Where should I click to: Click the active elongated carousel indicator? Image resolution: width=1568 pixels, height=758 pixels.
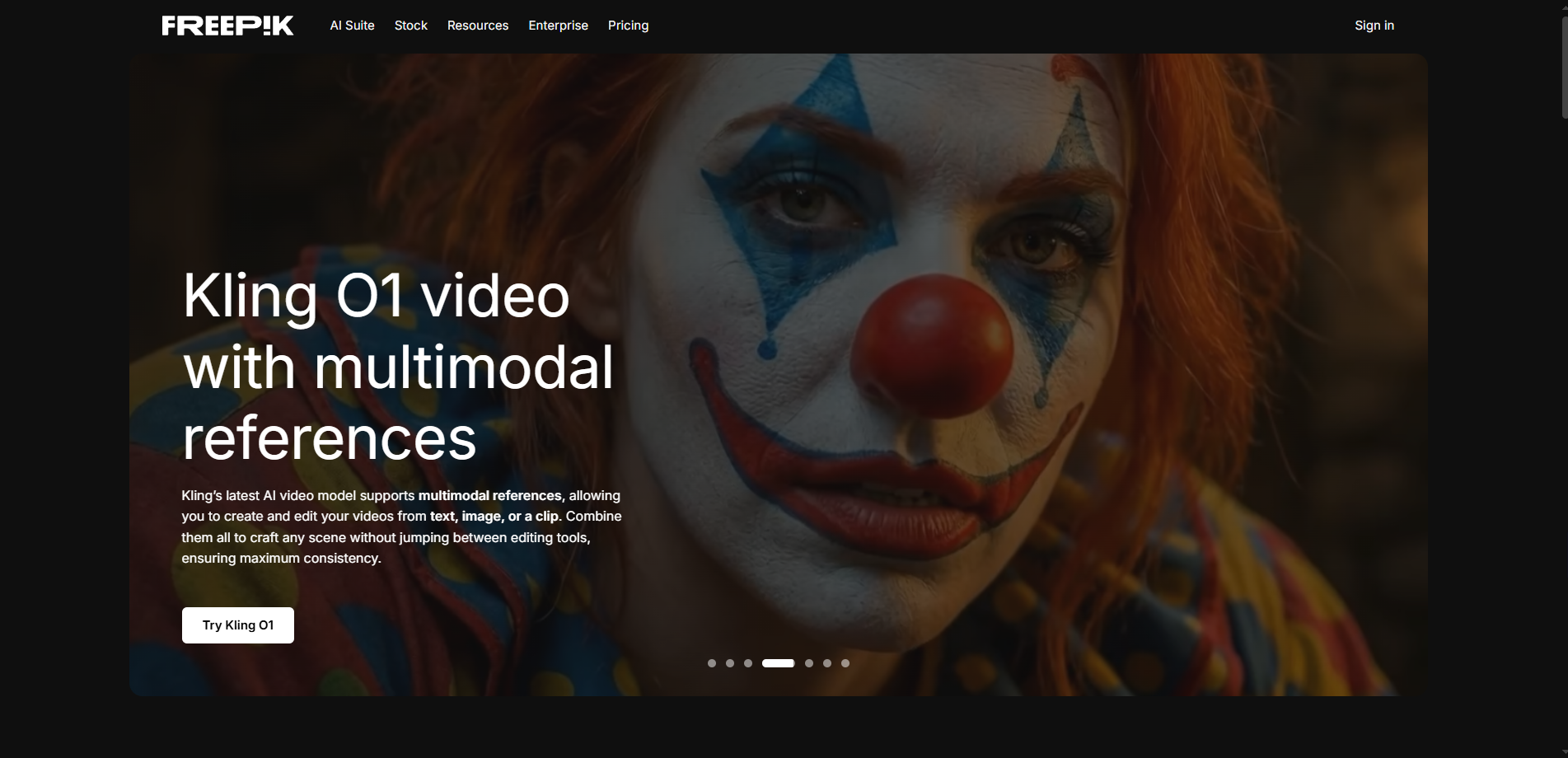(x=778, y=662)
